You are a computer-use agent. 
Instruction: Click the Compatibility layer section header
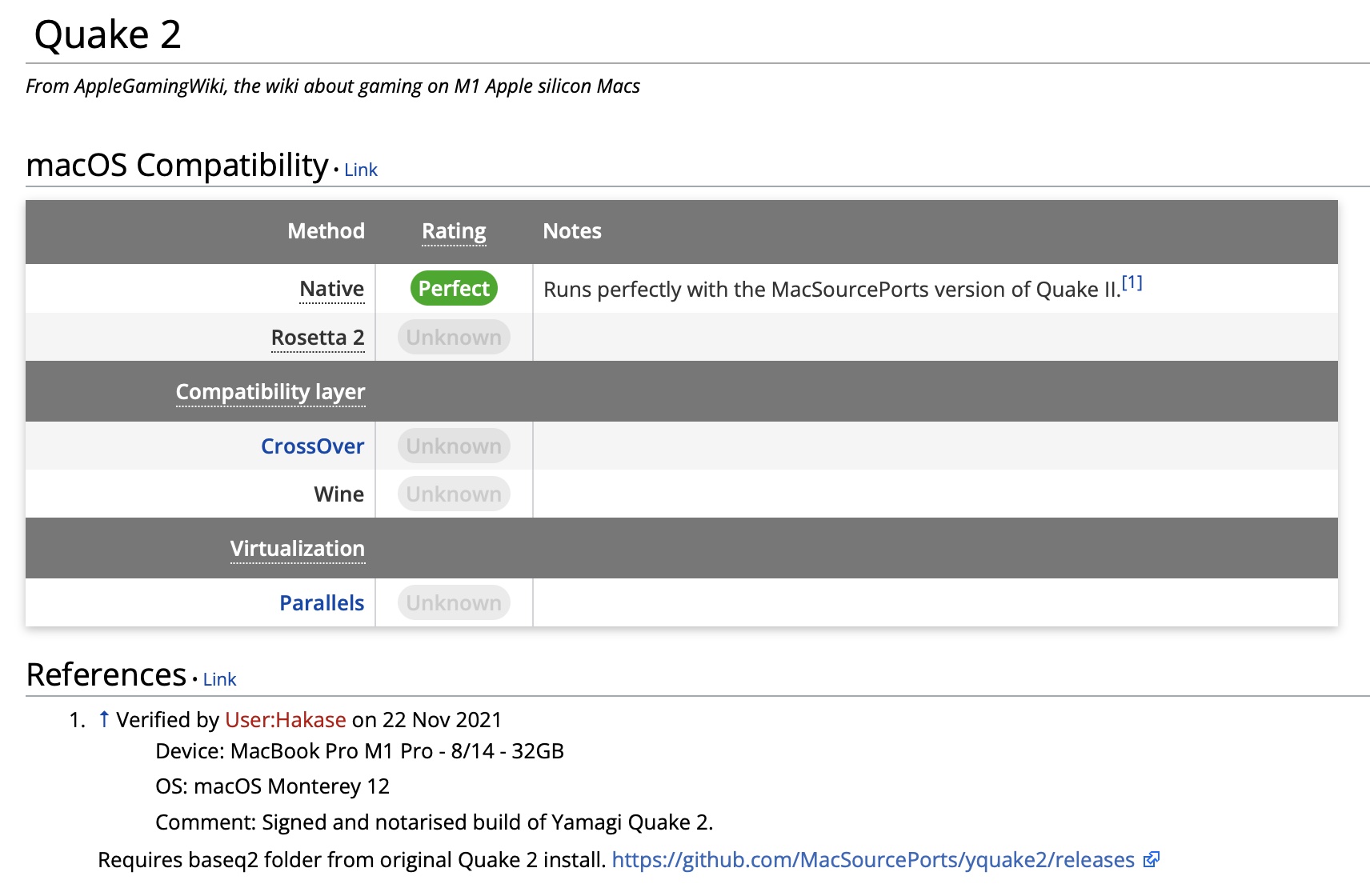pos(270,392)
